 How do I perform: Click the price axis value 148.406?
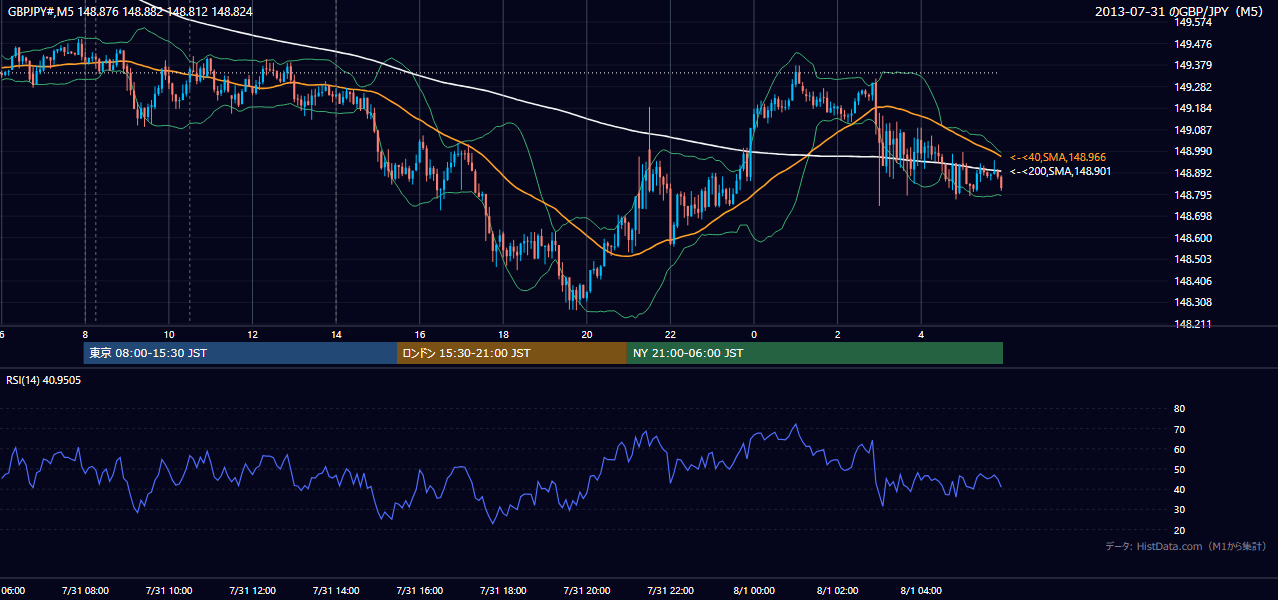1194,281
